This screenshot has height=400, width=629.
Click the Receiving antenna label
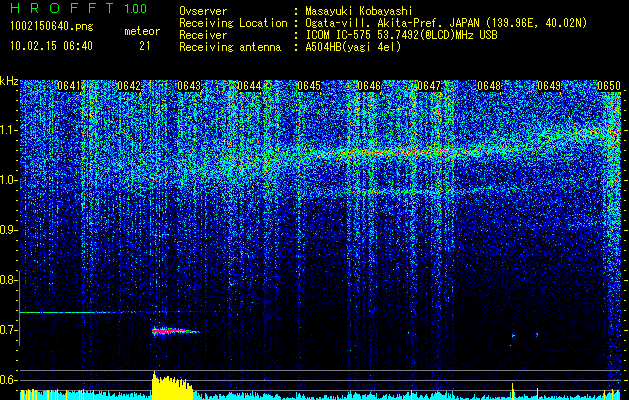coord(230,47)
